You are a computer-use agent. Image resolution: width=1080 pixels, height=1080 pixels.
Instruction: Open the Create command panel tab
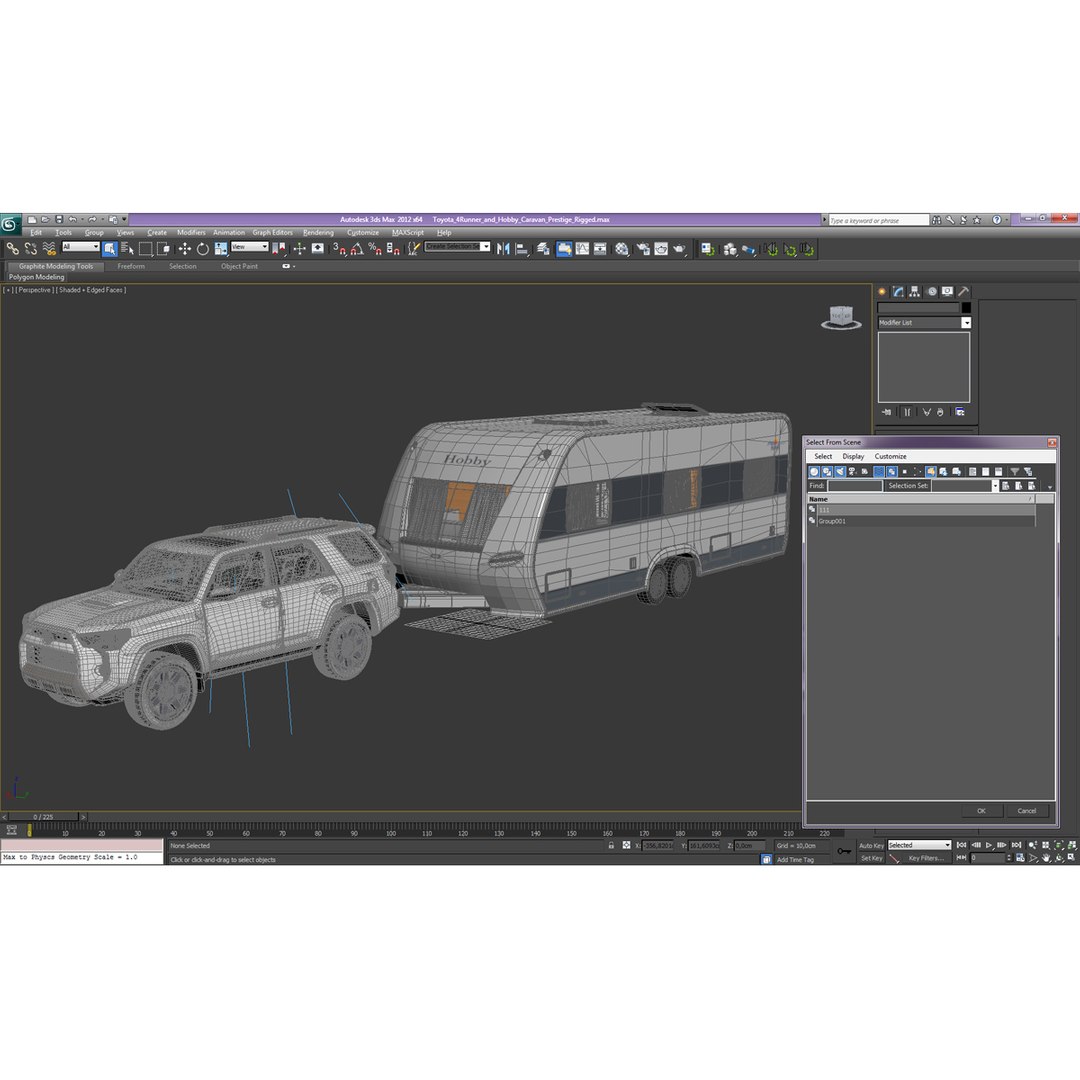(882, 291)
